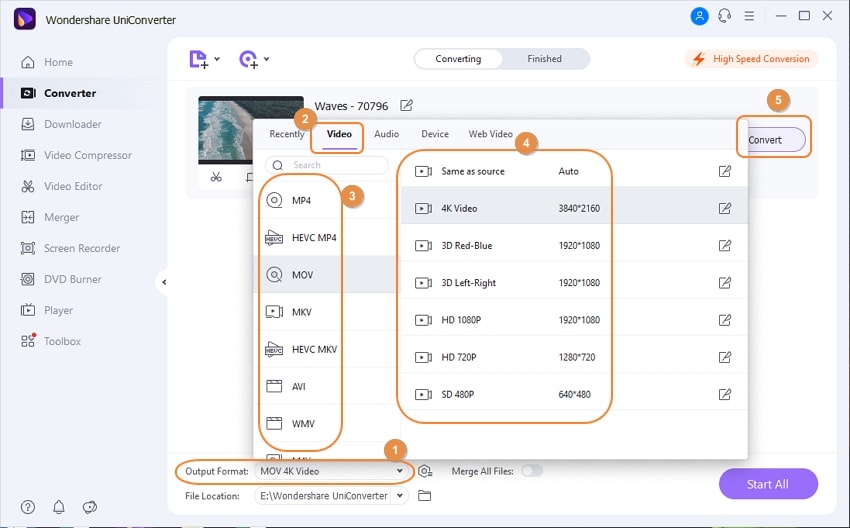Rename the Waves - 70796 file
The height and width of the screenshot is (528, 850).
click(406, 106)
